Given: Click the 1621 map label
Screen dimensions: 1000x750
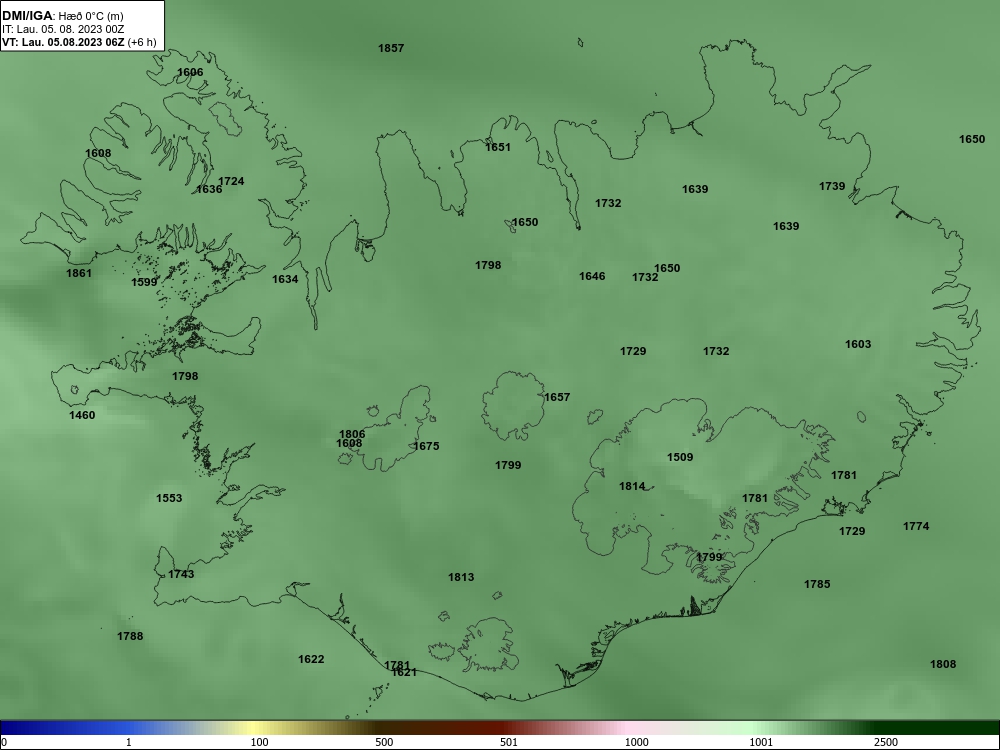Looking at the screenshot, I should tap(404, 673).
